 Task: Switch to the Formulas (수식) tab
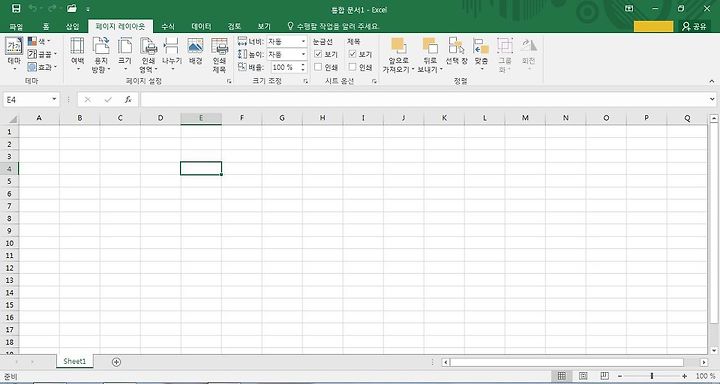pyautogui.click(x=168, y=27)
